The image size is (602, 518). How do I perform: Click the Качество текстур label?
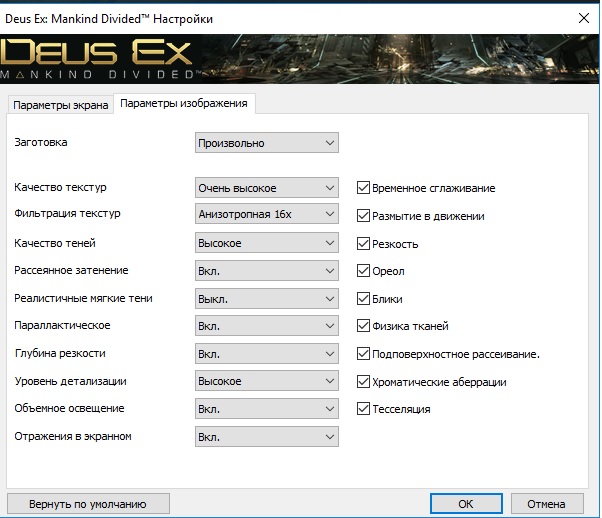tap(60, 187)
